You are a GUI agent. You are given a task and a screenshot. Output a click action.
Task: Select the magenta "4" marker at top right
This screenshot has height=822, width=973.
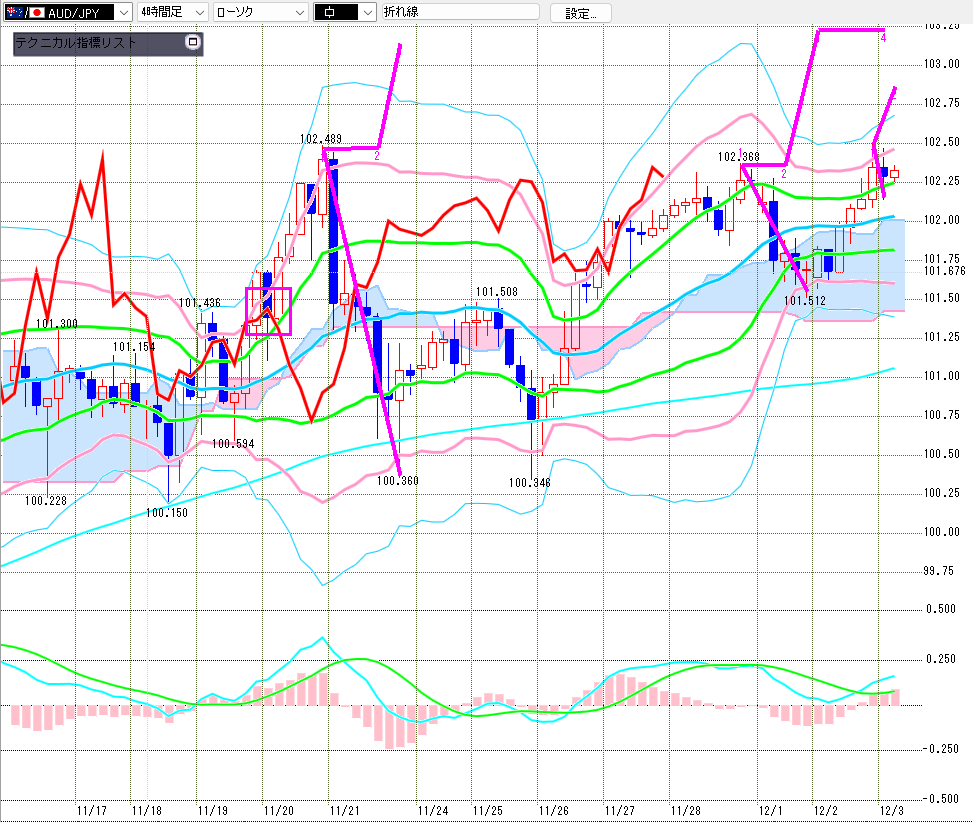883,37
